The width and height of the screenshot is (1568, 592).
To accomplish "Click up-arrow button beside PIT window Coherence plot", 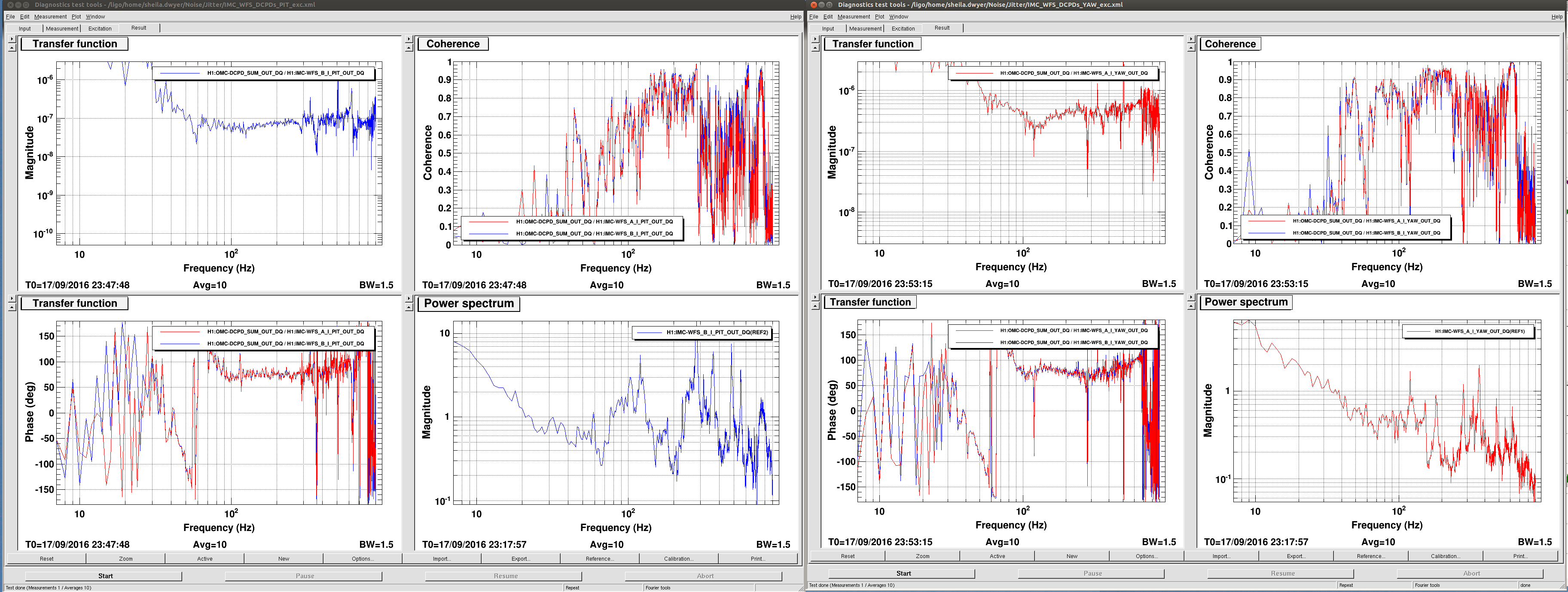I will pyautogui.click(x=409, y=47).
